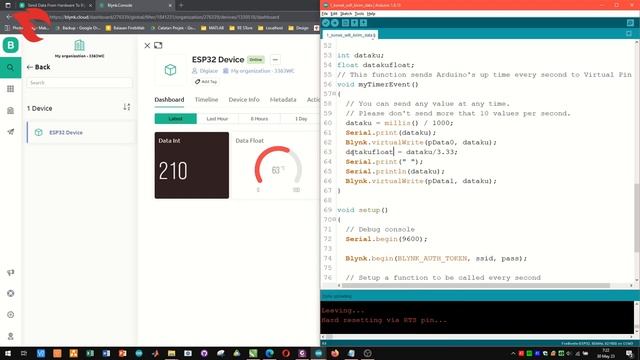The image size is (640, 360).
Task: Click Arduino New sketch icon
Action: [345, 23]
